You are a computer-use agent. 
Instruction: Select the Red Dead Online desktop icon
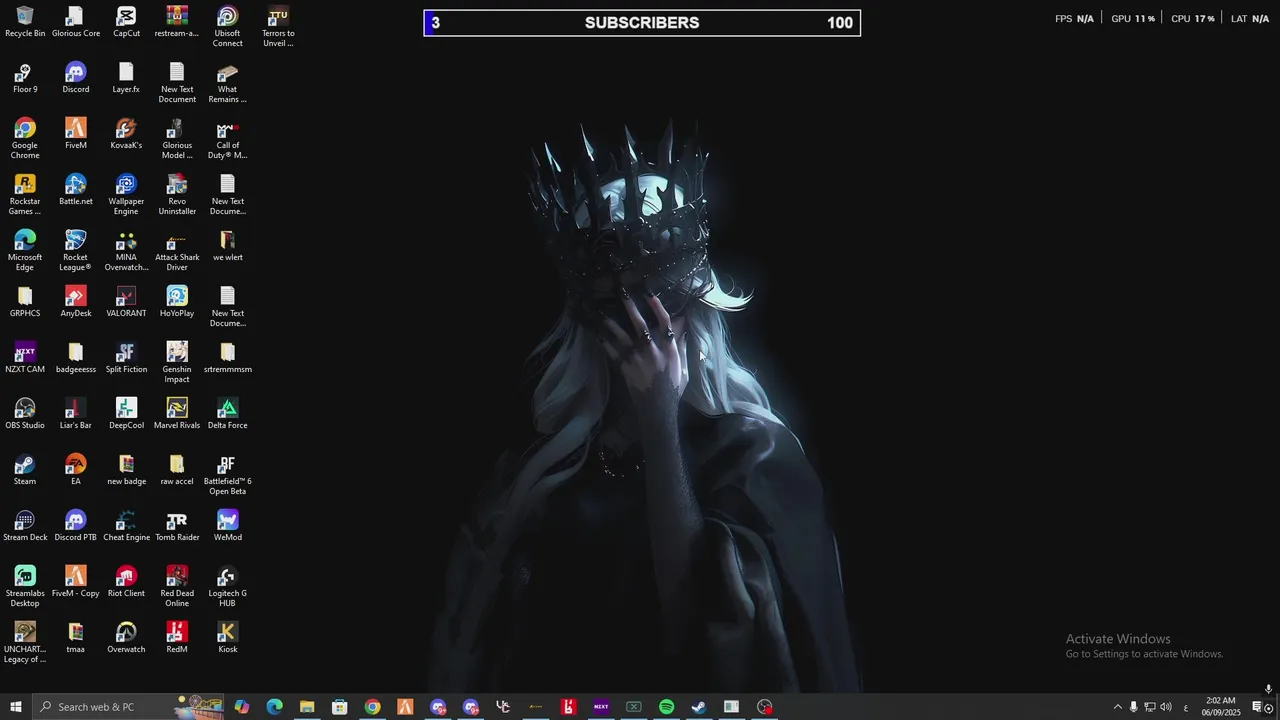177,587
